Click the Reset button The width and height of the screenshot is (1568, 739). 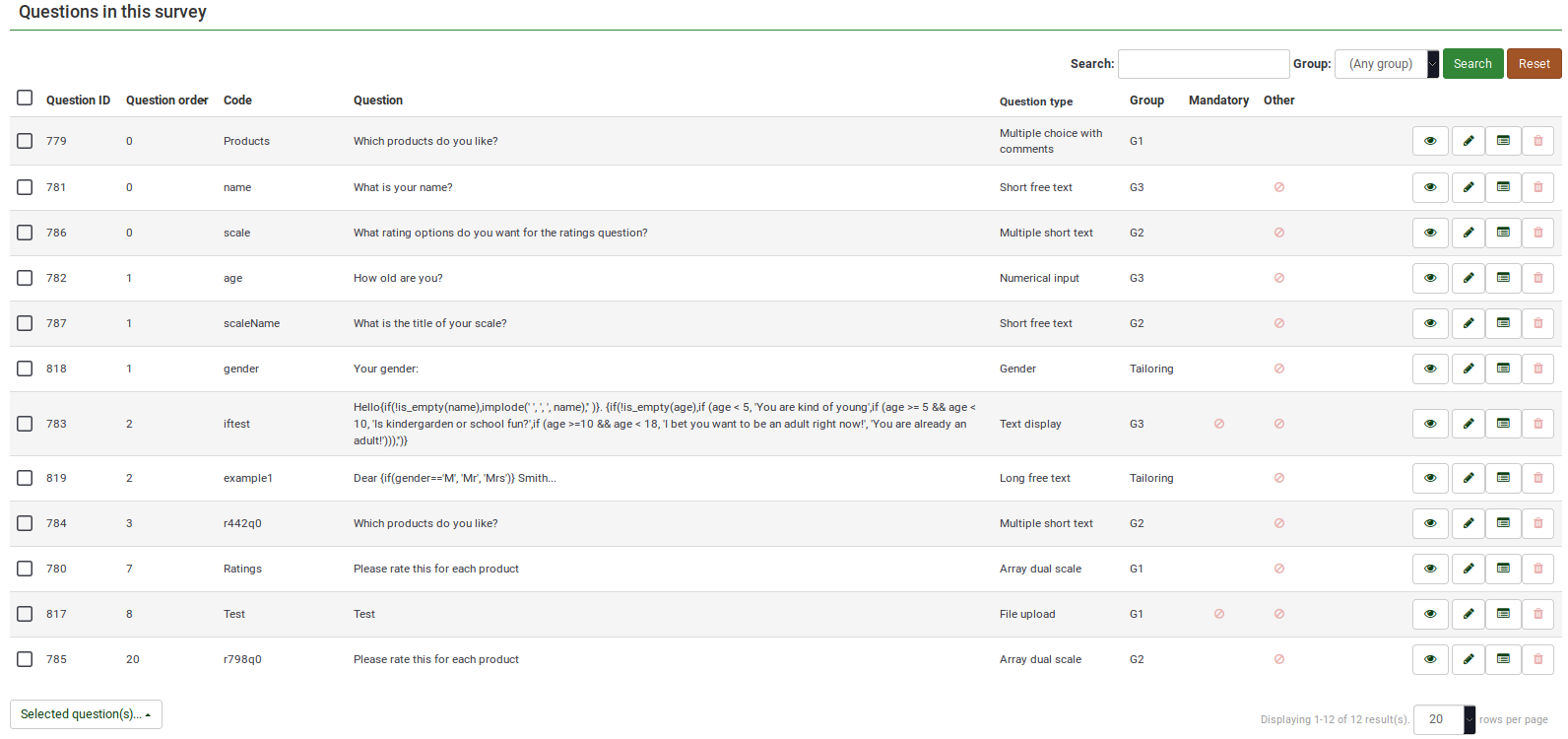pyautogui.click(x=1534, y=64)
